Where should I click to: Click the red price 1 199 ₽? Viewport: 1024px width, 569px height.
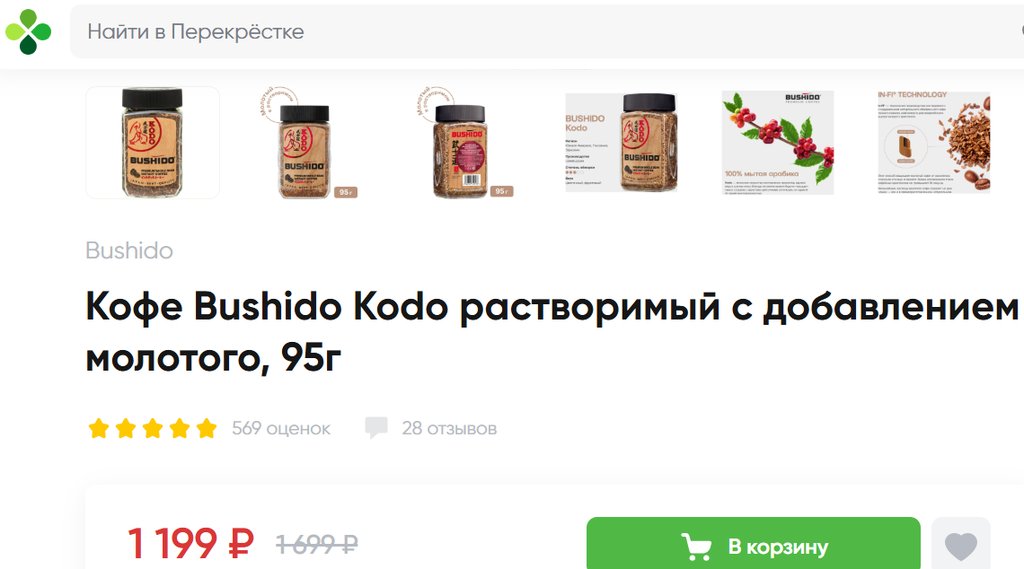pos(190,544)
